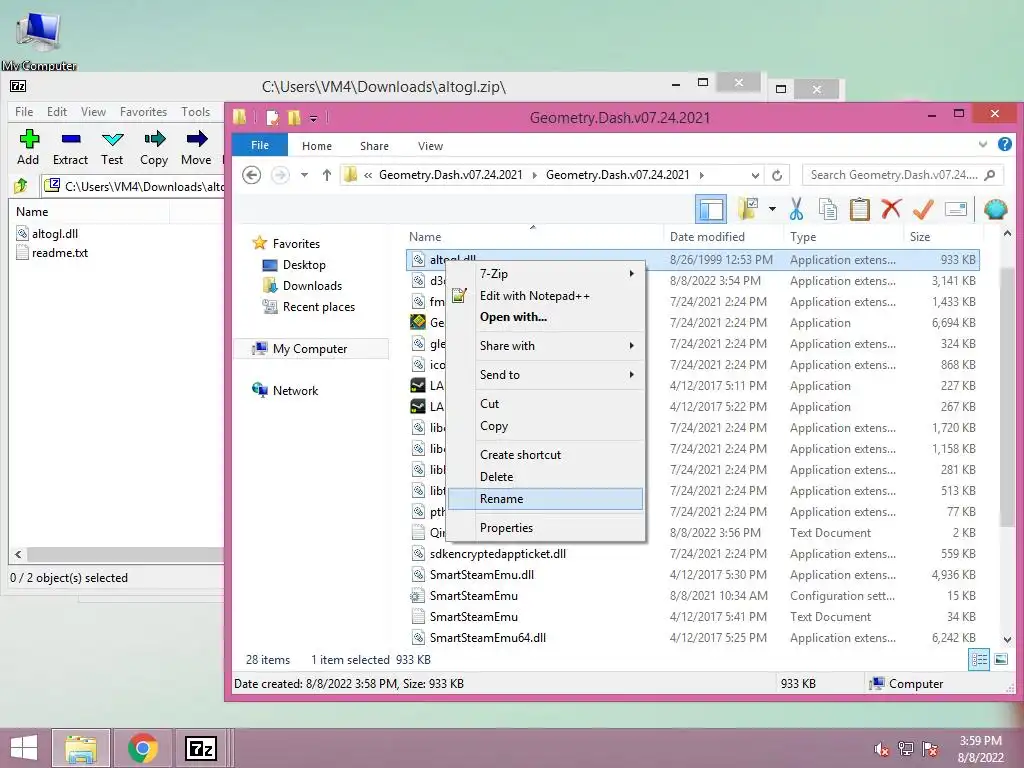Image resolution: width=1024 pixels, height=768 pixels.
Task: Cut with the scissors toolbar icon
Action: coord(796,209)
